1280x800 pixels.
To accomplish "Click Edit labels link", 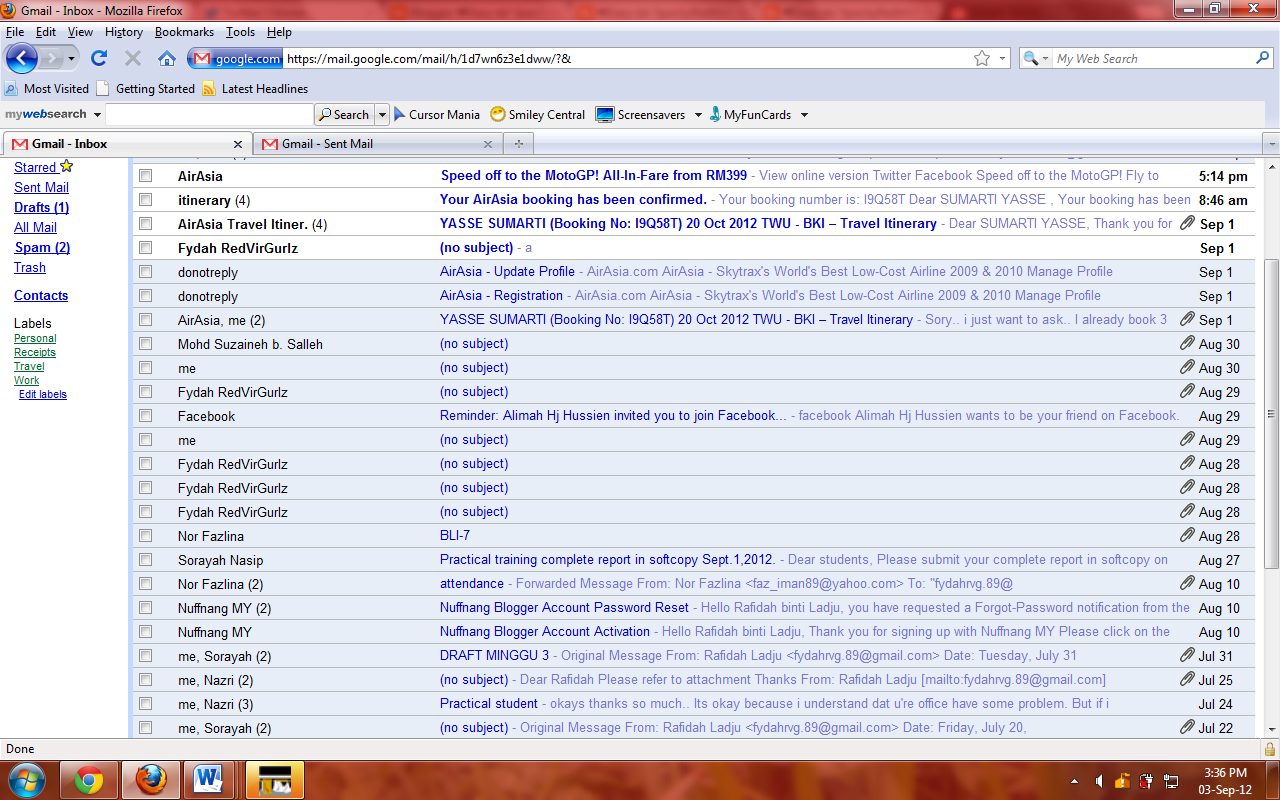I will (43, 394).
